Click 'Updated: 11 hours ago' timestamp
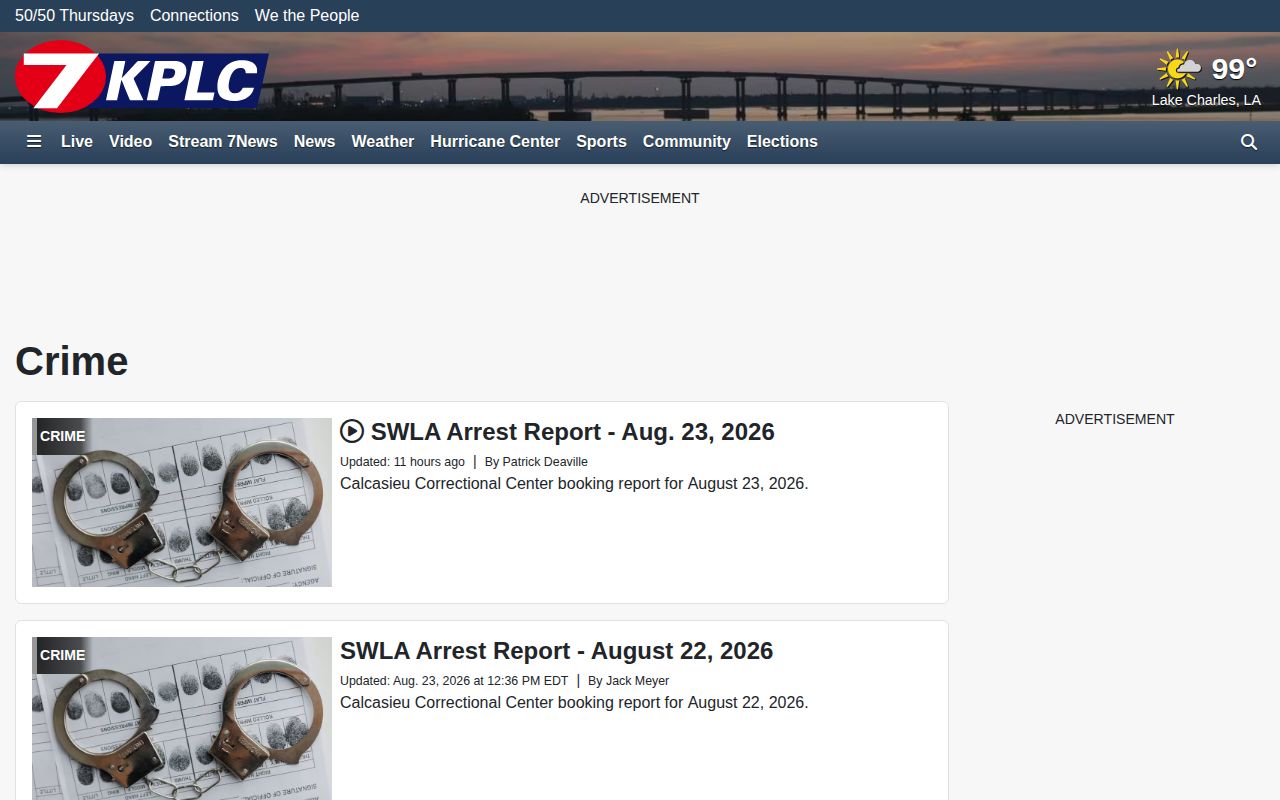The image size is (1280, 800). click(402, 462)
